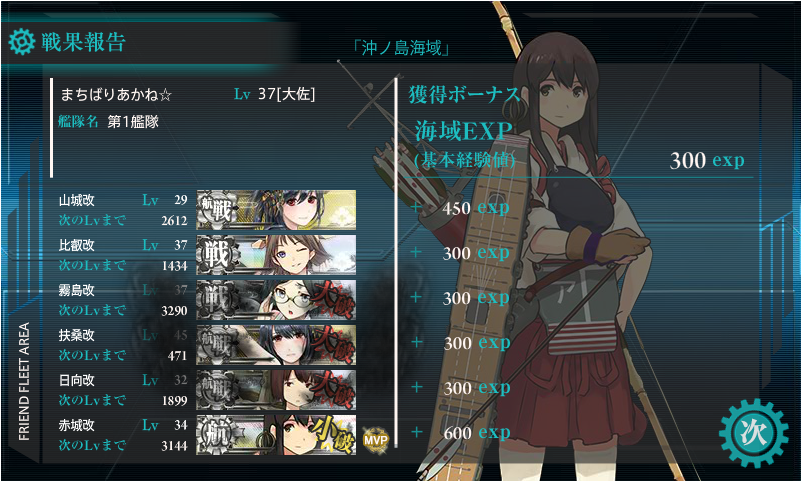Screen dimensions: 804x482
Task: Click the MVP gold medal badge
Action: tap(376, 439)
